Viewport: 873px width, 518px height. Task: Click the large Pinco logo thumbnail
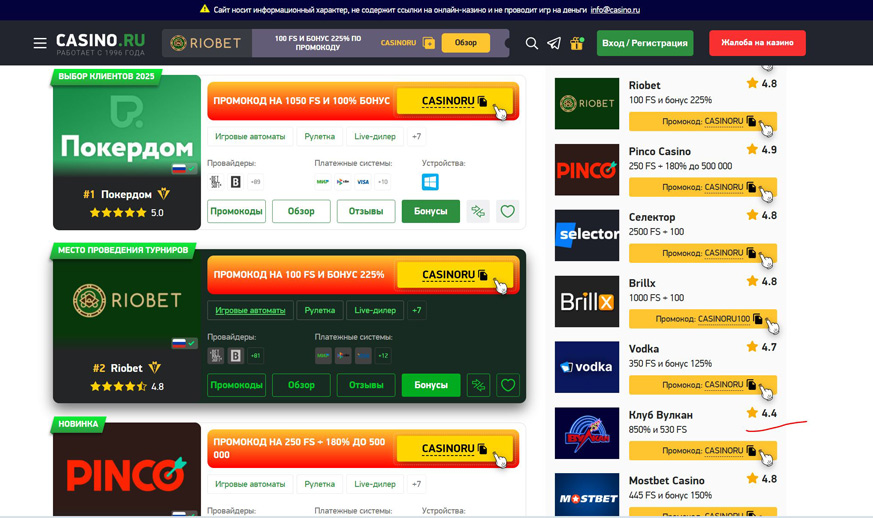(x=127, y=471)
